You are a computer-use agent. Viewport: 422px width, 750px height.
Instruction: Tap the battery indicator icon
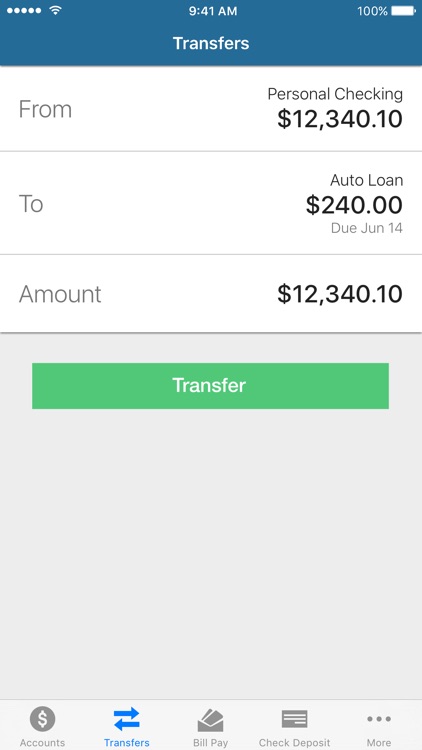[x=404, y=11]
